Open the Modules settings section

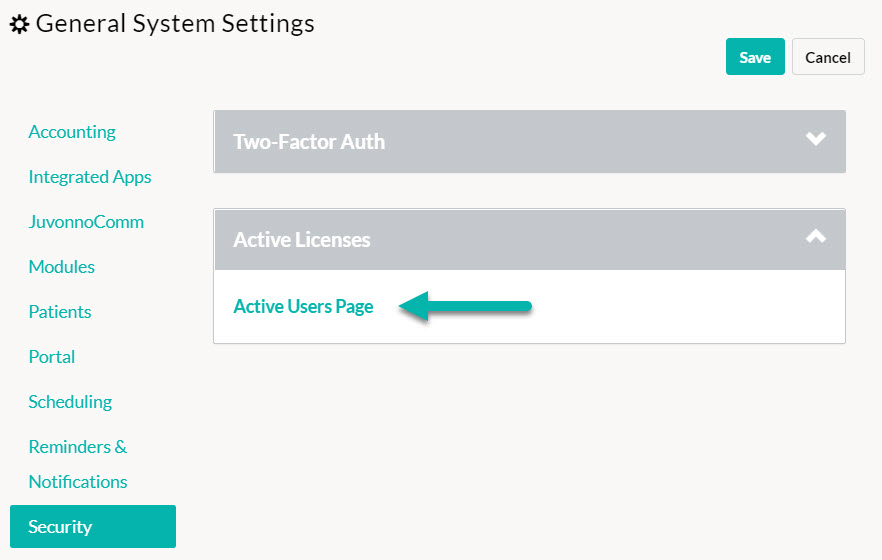click(x=61, y=267)
